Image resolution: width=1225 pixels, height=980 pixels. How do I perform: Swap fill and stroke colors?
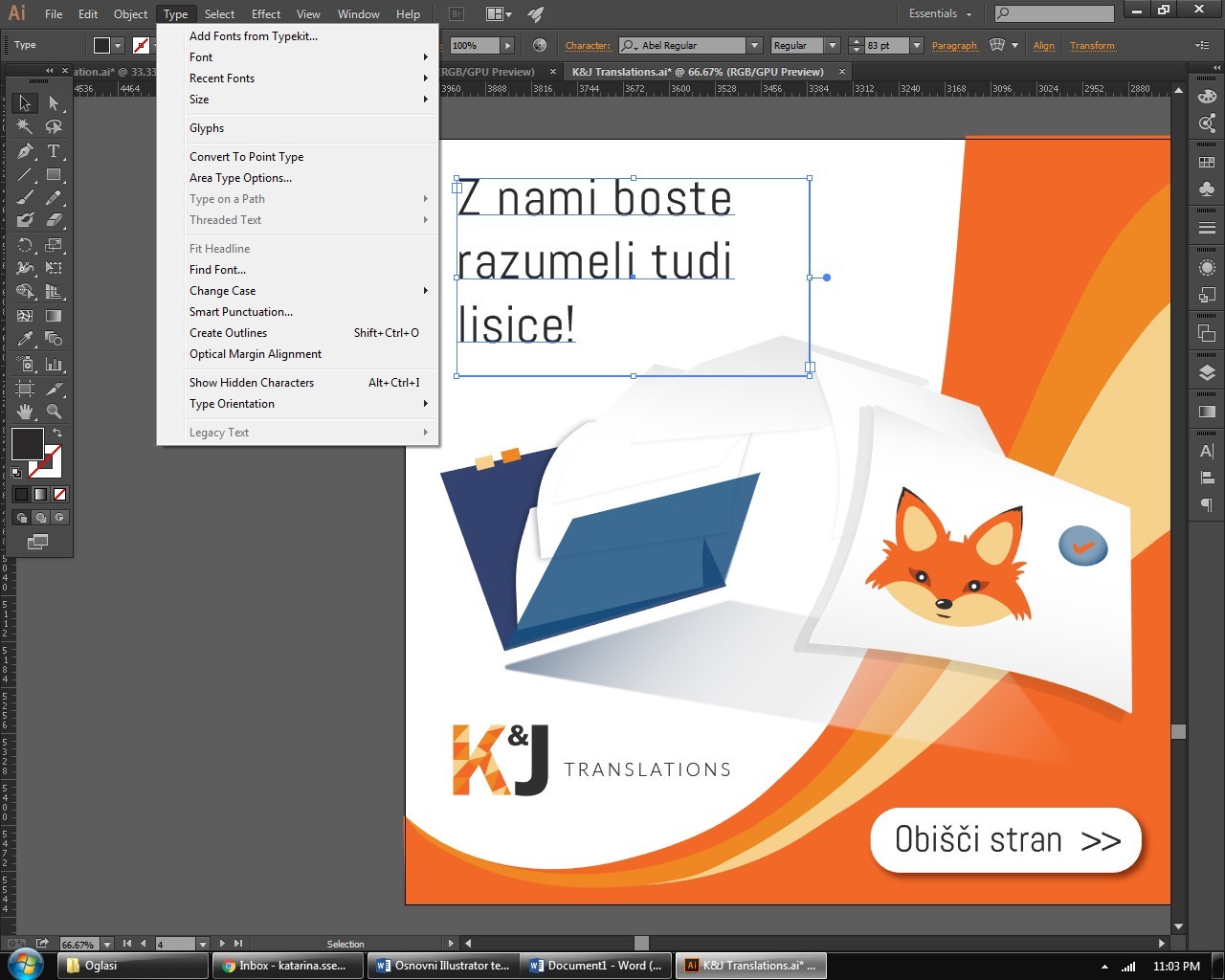coord(56,434)
